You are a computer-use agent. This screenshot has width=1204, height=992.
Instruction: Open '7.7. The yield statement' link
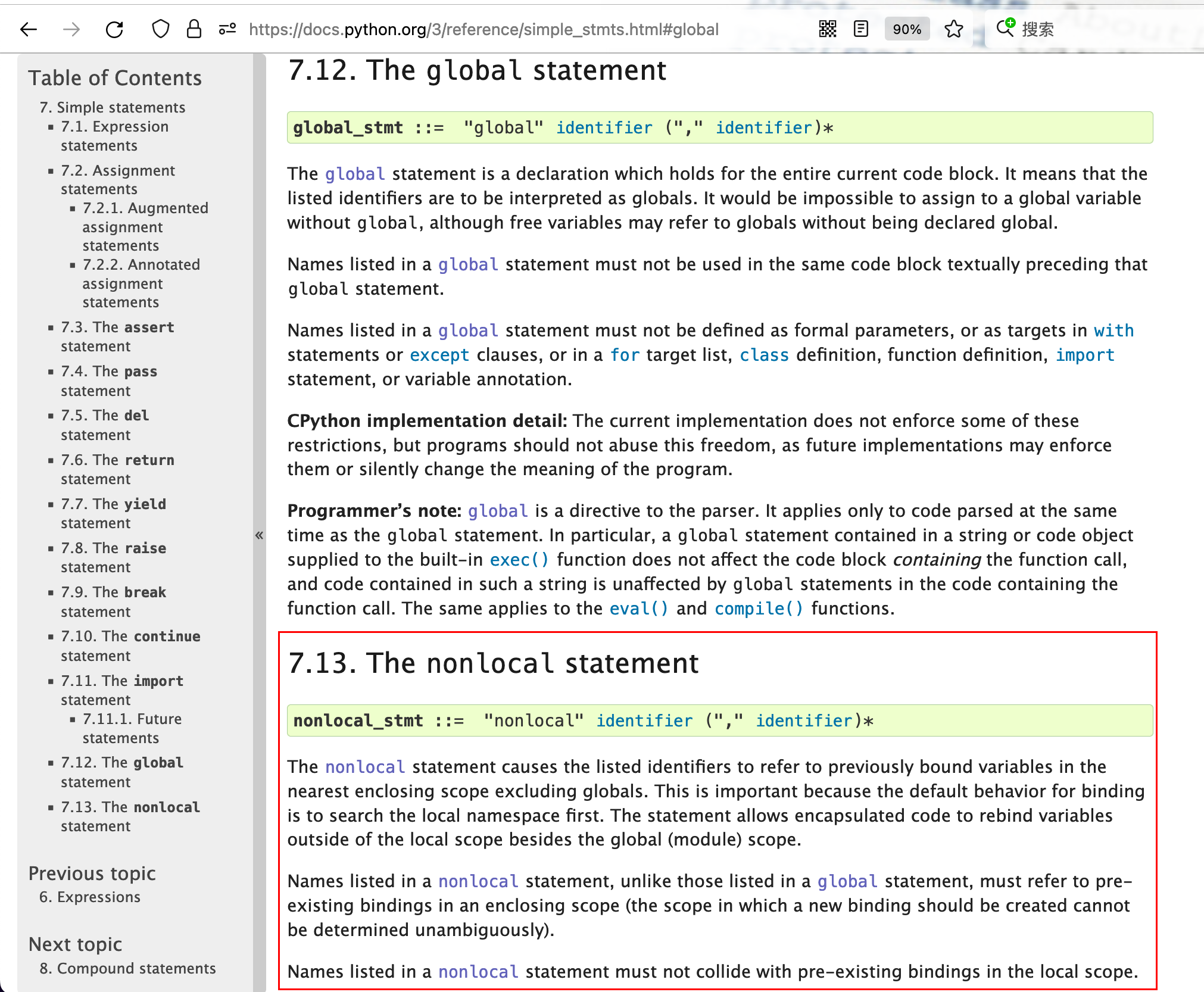click(113, 513)
